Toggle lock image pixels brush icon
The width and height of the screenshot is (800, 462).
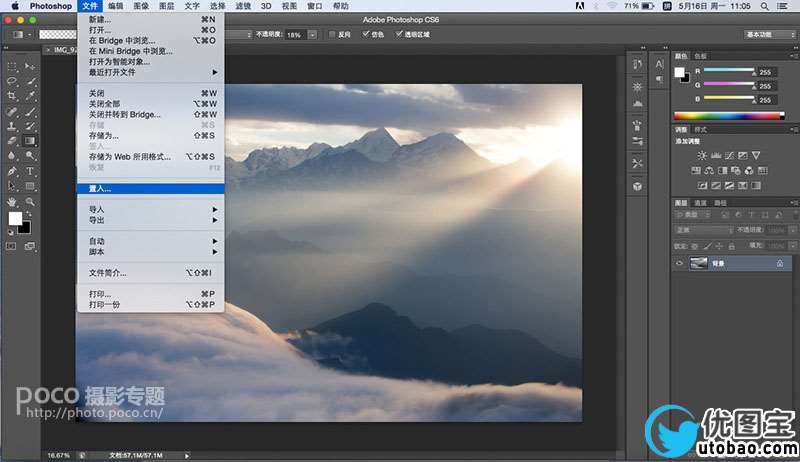(707, 246)
